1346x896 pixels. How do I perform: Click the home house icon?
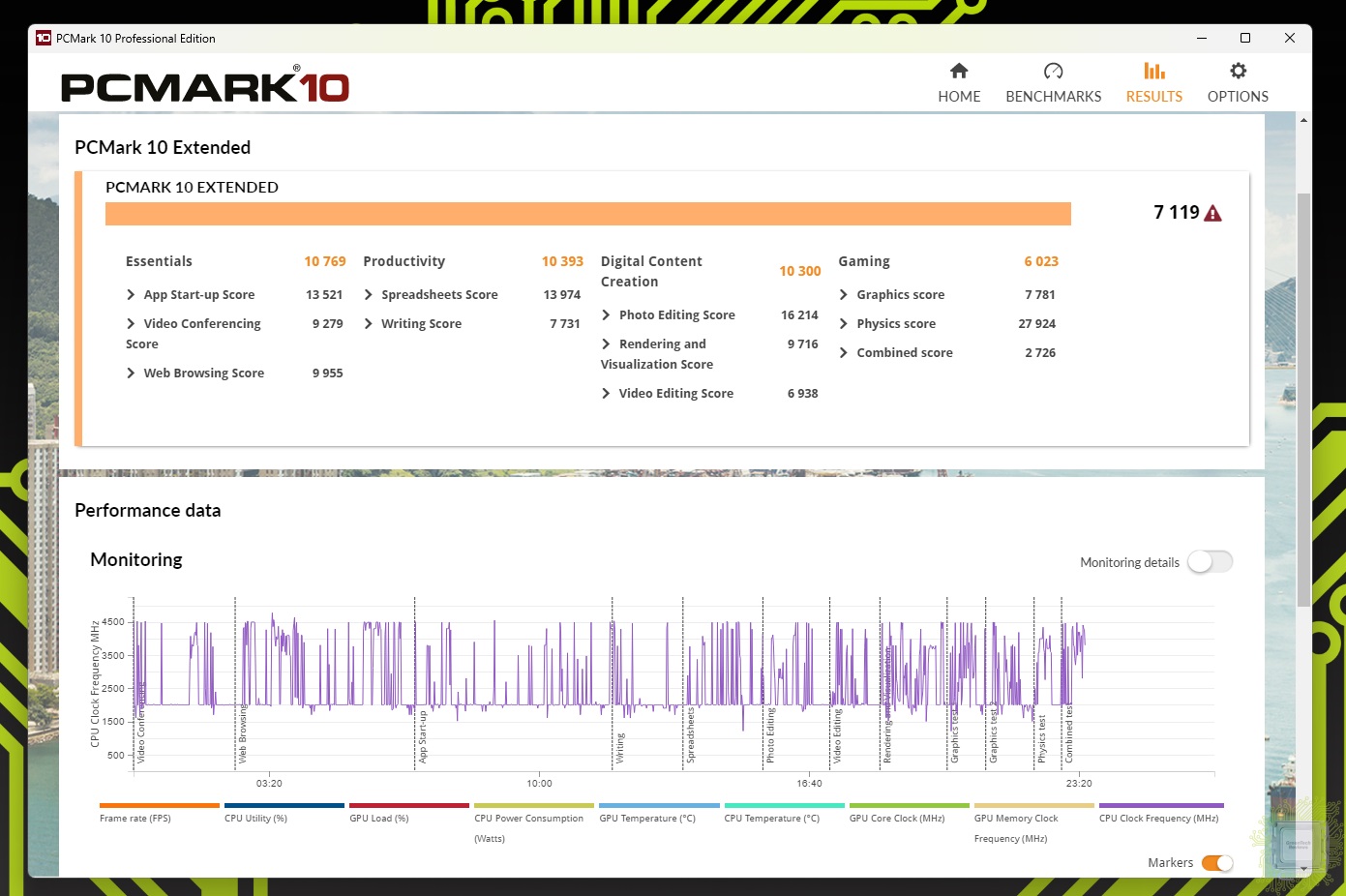[959, 71]
